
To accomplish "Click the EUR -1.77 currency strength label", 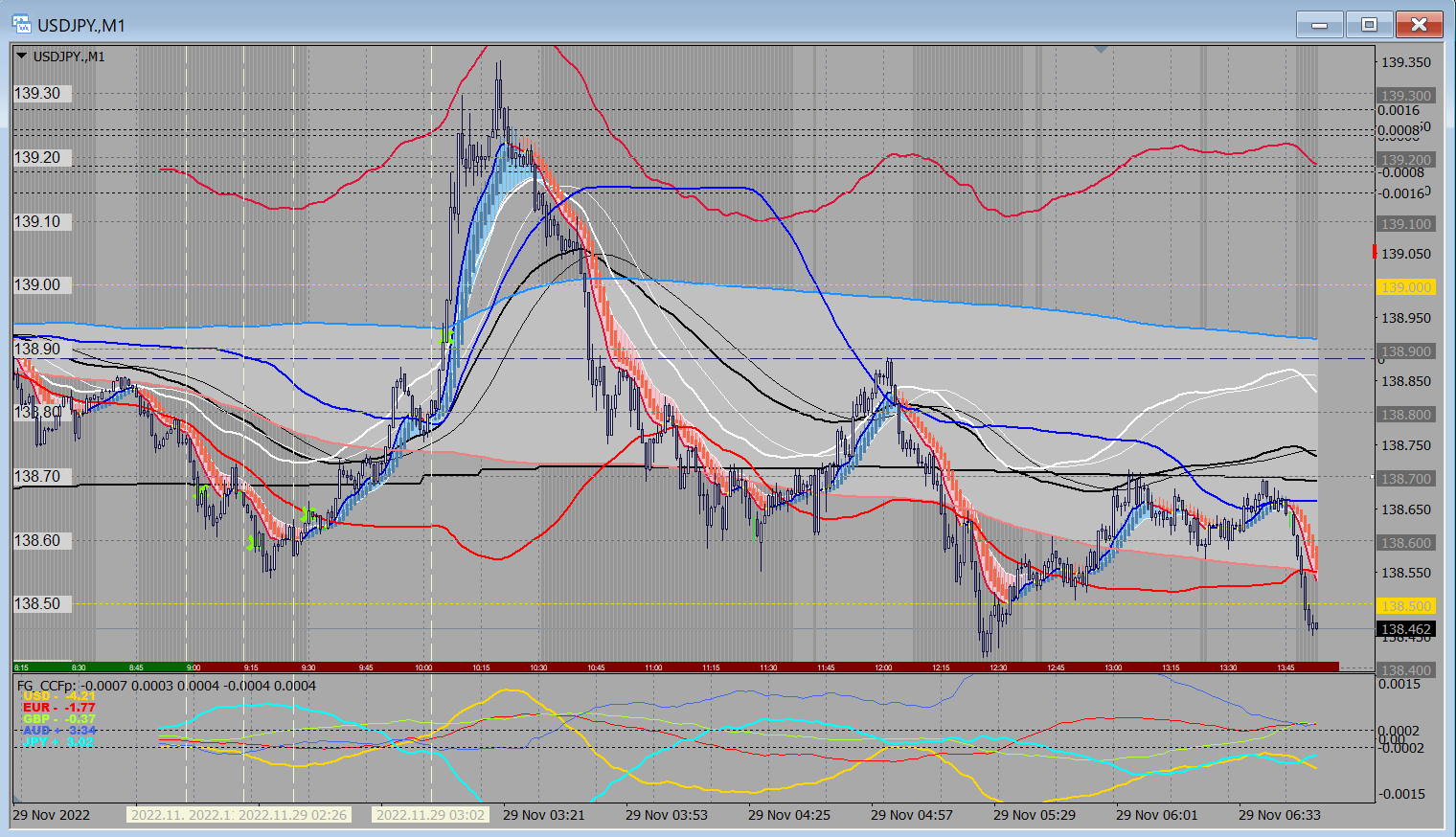I will coord(59,708).
